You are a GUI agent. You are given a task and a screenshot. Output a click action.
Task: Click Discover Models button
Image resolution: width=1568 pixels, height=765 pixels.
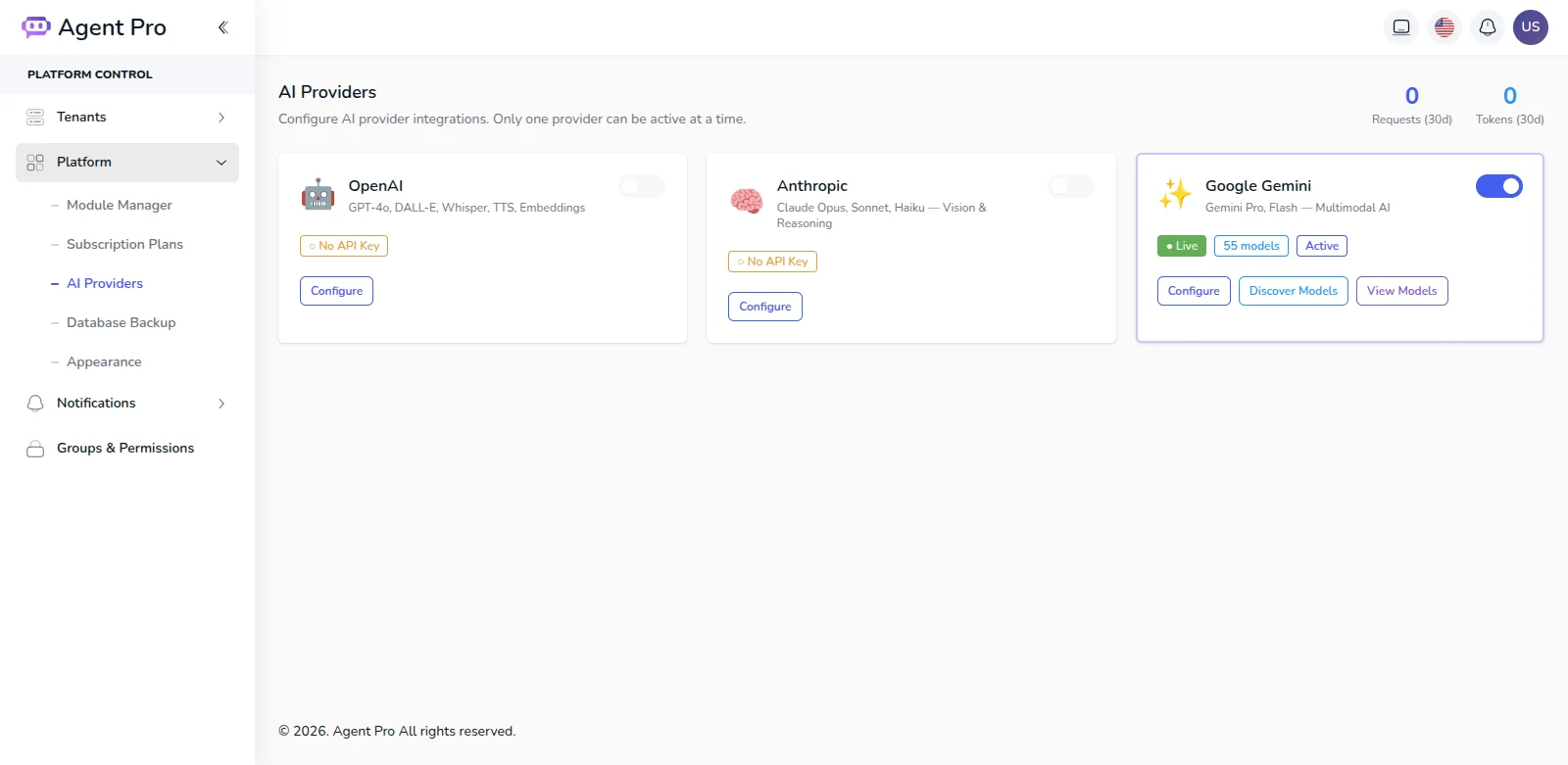(x=1294, y=291)
